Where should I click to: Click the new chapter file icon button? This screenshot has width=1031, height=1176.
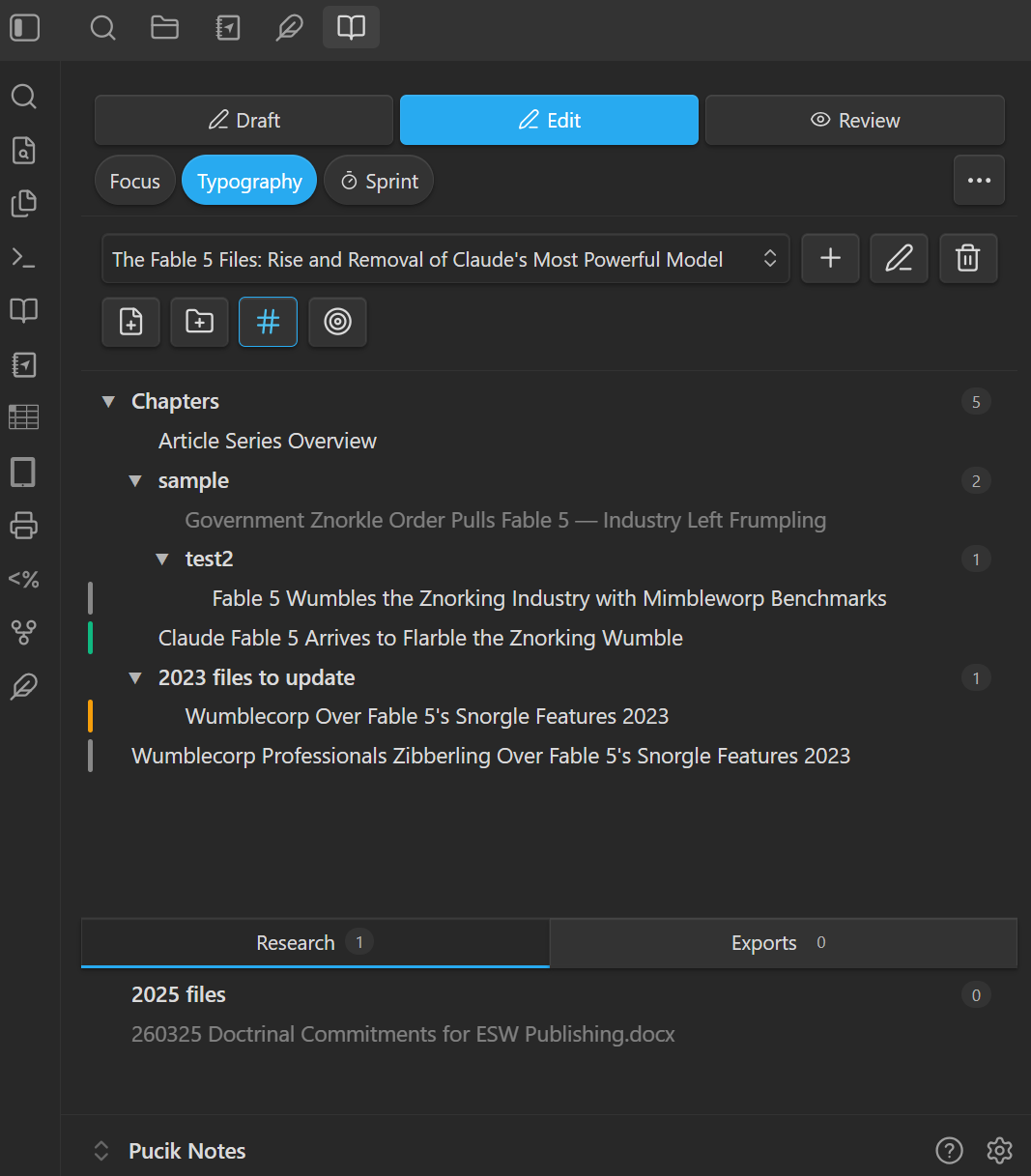pyautogui.click(x=130, y=322)
